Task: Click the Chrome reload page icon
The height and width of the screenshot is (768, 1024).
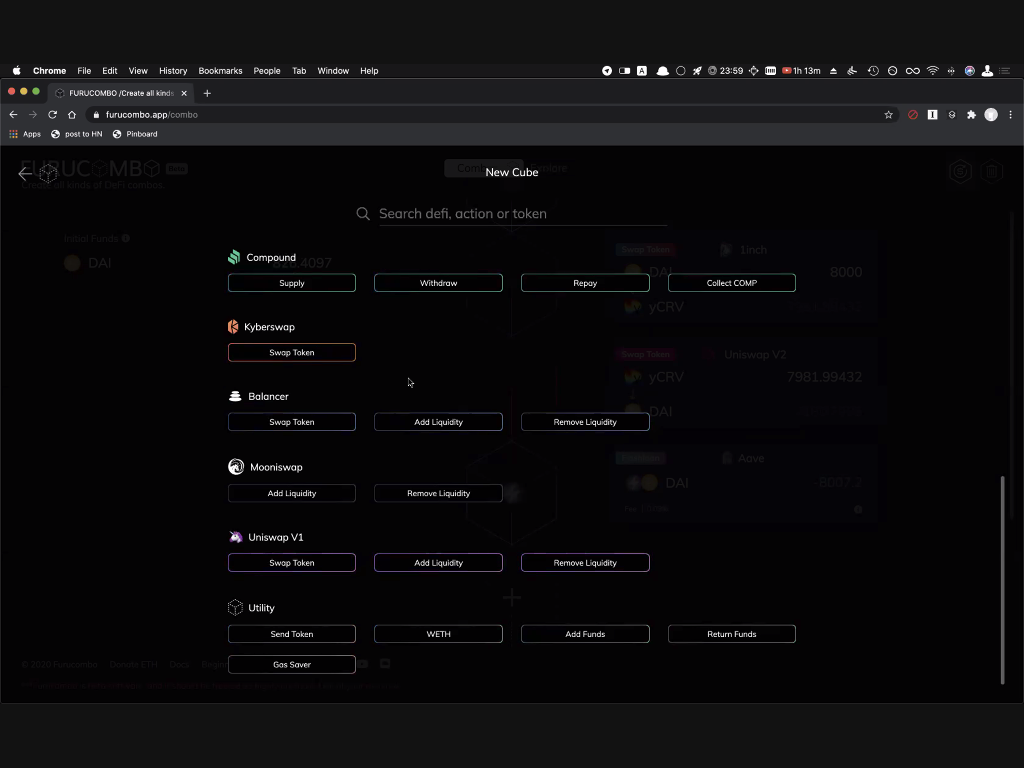Action: coord(53,114)
